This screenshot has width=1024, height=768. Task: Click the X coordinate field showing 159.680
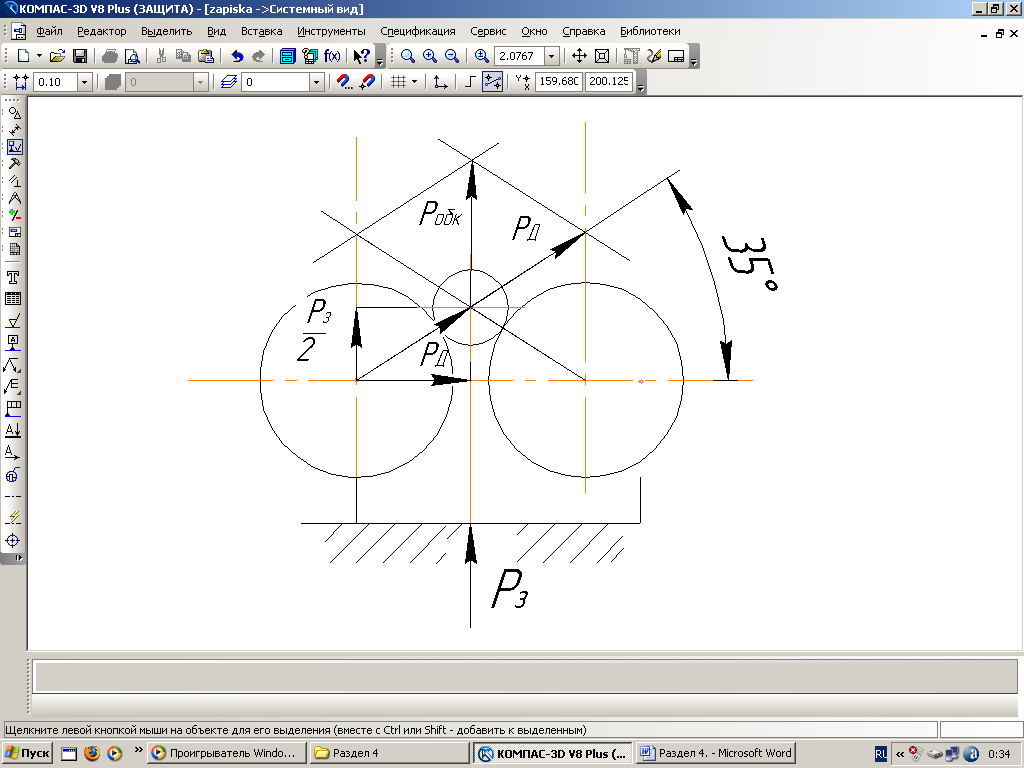[x=559, y=82]
